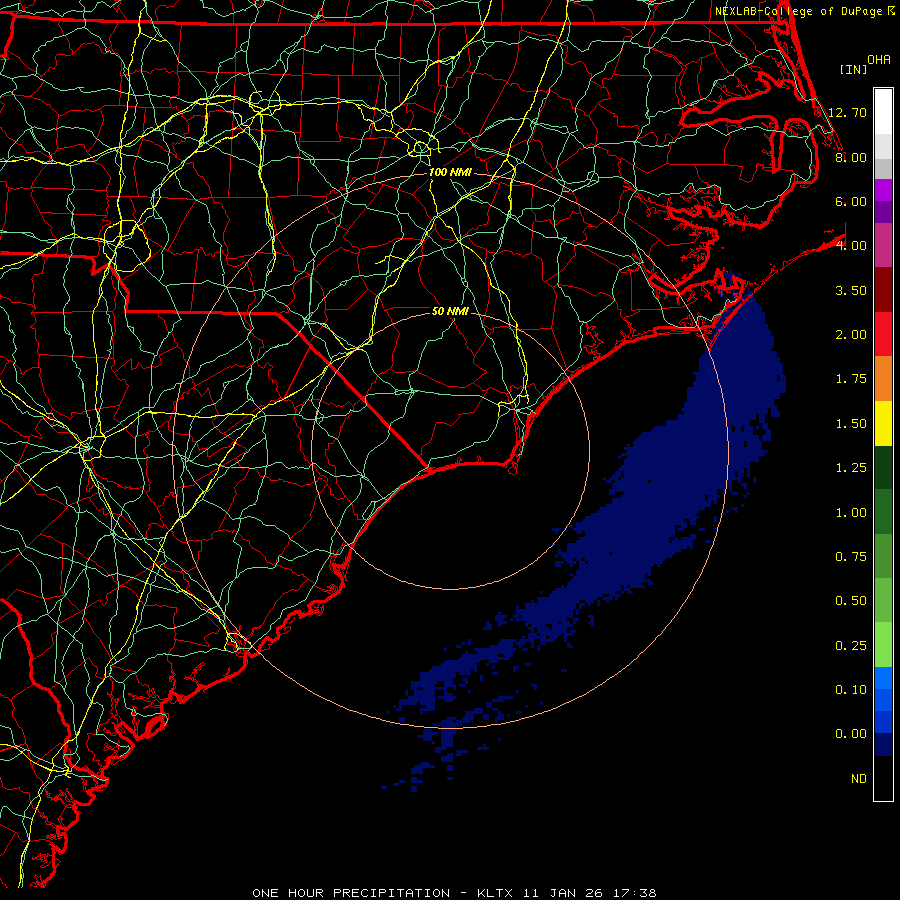Screen dimensions: 900x900
Task: Select the black ND swatch in legend
Action: point(883,778)
